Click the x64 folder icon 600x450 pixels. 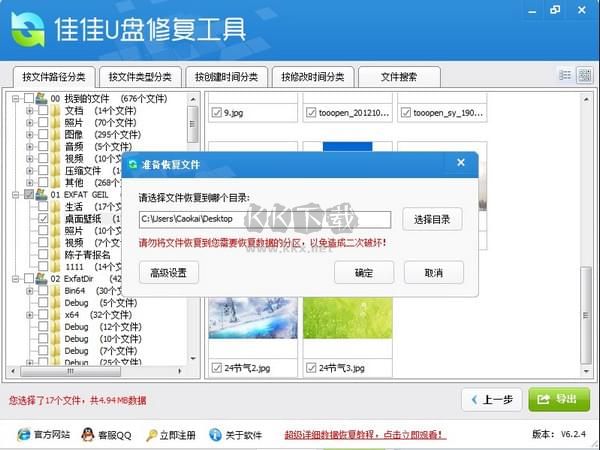(56, 315)
